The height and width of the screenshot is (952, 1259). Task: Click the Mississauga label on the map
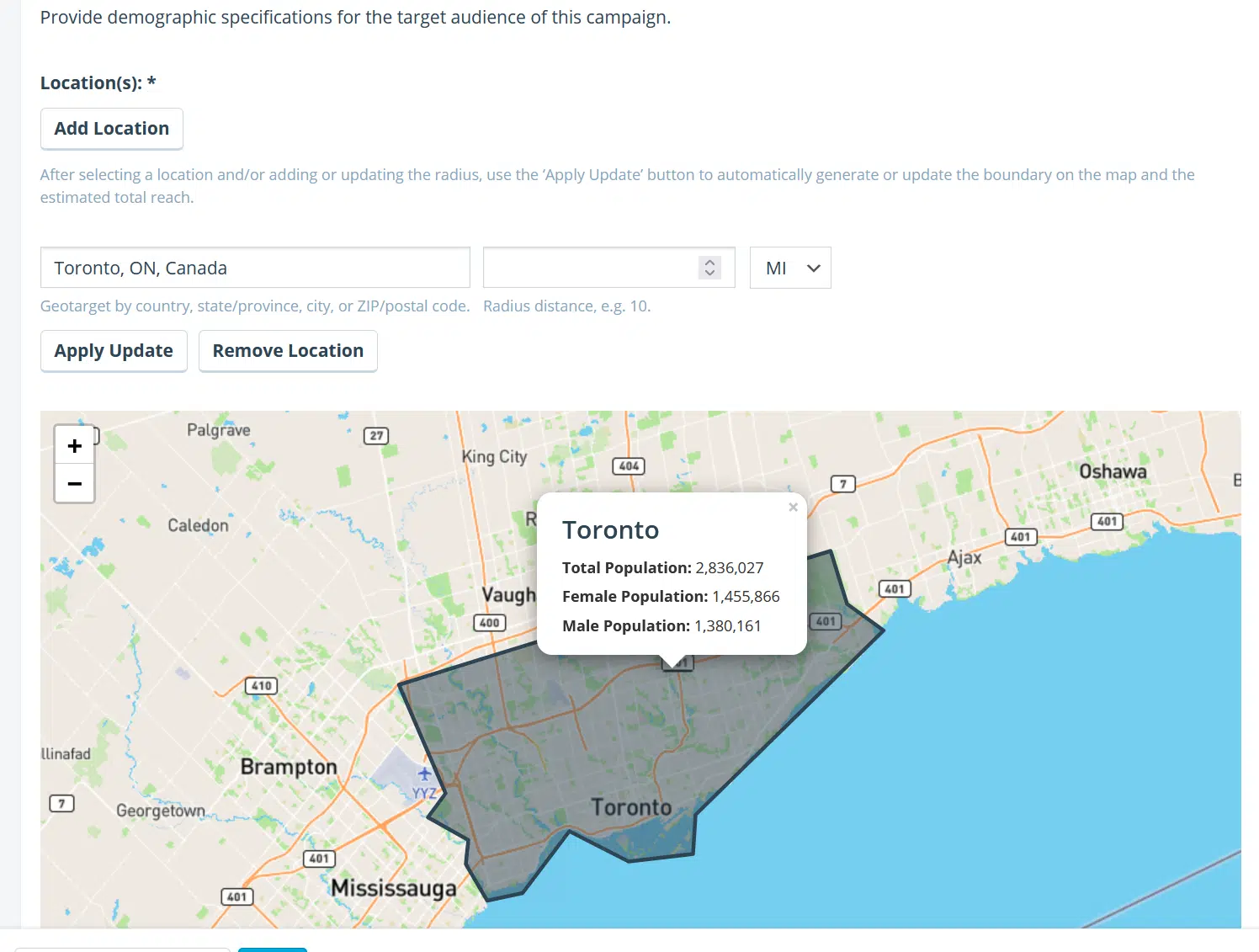(x=393, y=888)
